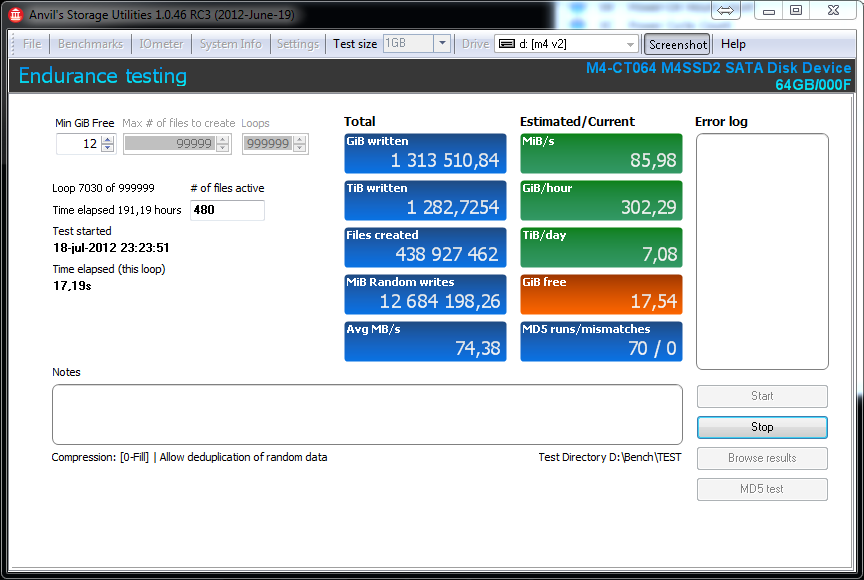Open the Benchmarks menu

[x=90, y=44]
